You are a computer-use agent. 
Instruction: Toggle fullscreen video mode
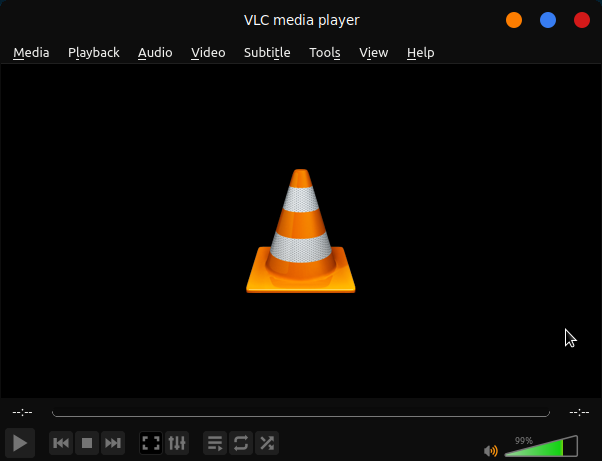(151, 443)
